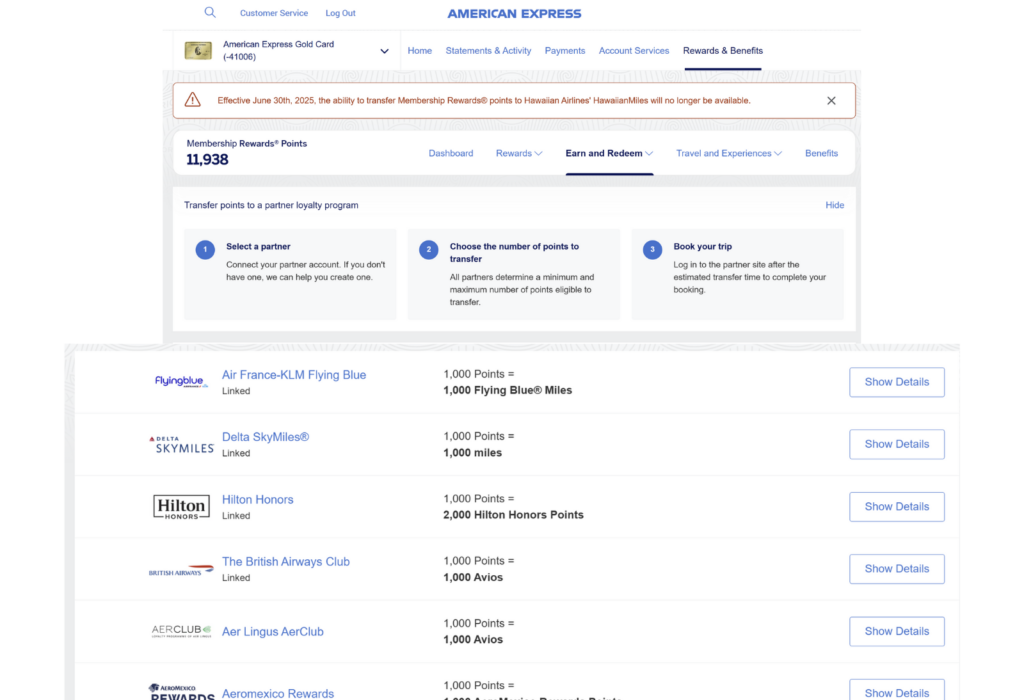Expand the Travel and Experiences menu
The image size is (1024, 700).
coord(729,153)
